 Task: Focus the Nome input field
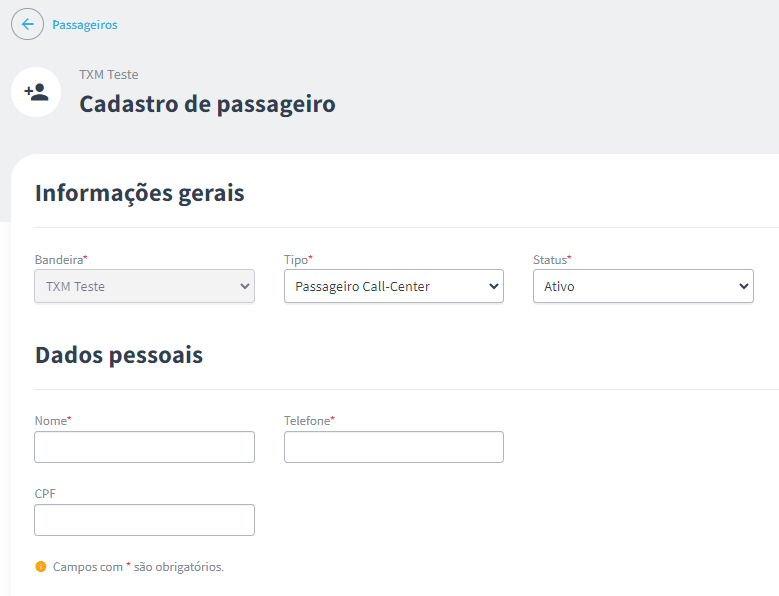pos(144,447)
